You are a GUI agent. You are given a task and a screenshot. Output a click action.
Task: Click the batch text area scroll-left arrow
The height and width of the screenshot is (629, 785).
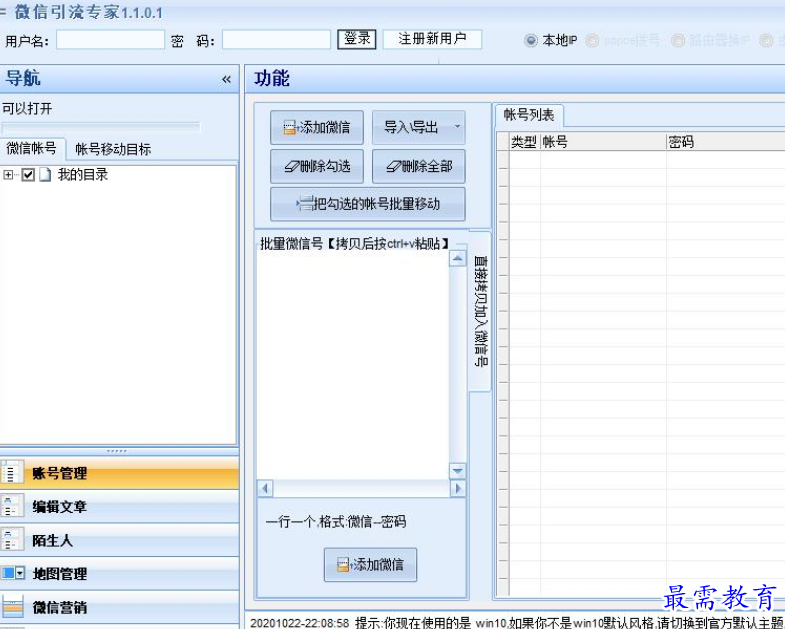tap(265, 488)
